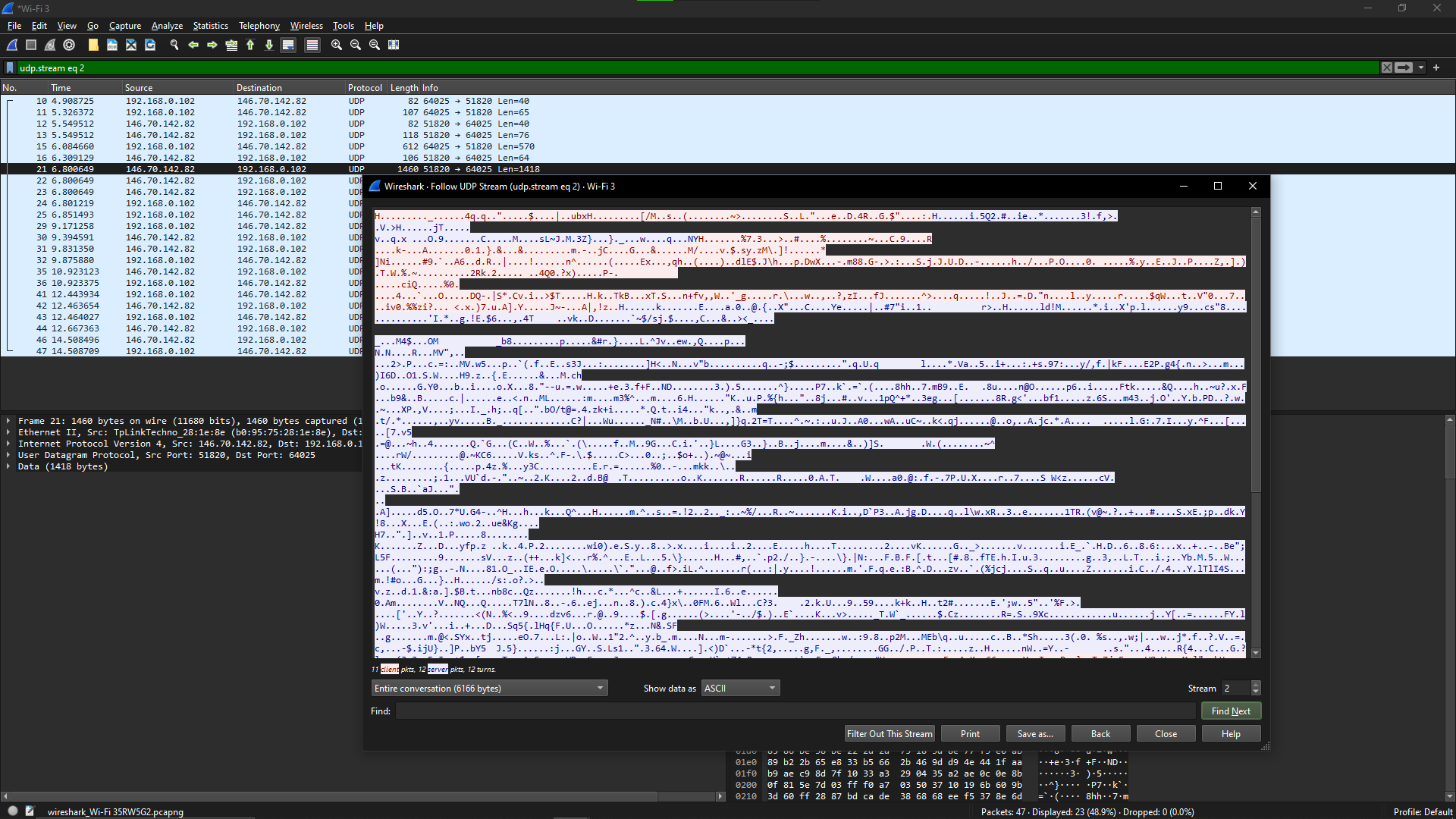1456x819 pixels.
Task: Click the 'Filter Out This Stream' button
Action: [890, 733]
